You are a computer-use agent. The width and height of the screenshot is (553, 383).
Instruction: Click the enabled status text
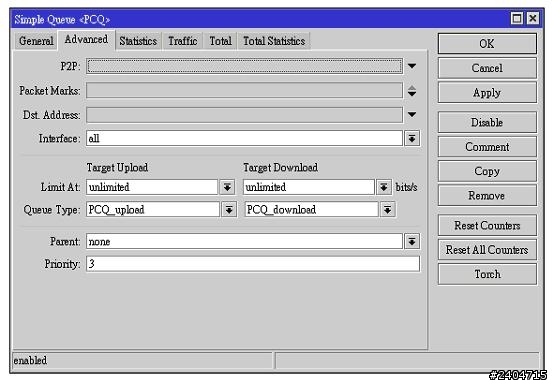30,360
